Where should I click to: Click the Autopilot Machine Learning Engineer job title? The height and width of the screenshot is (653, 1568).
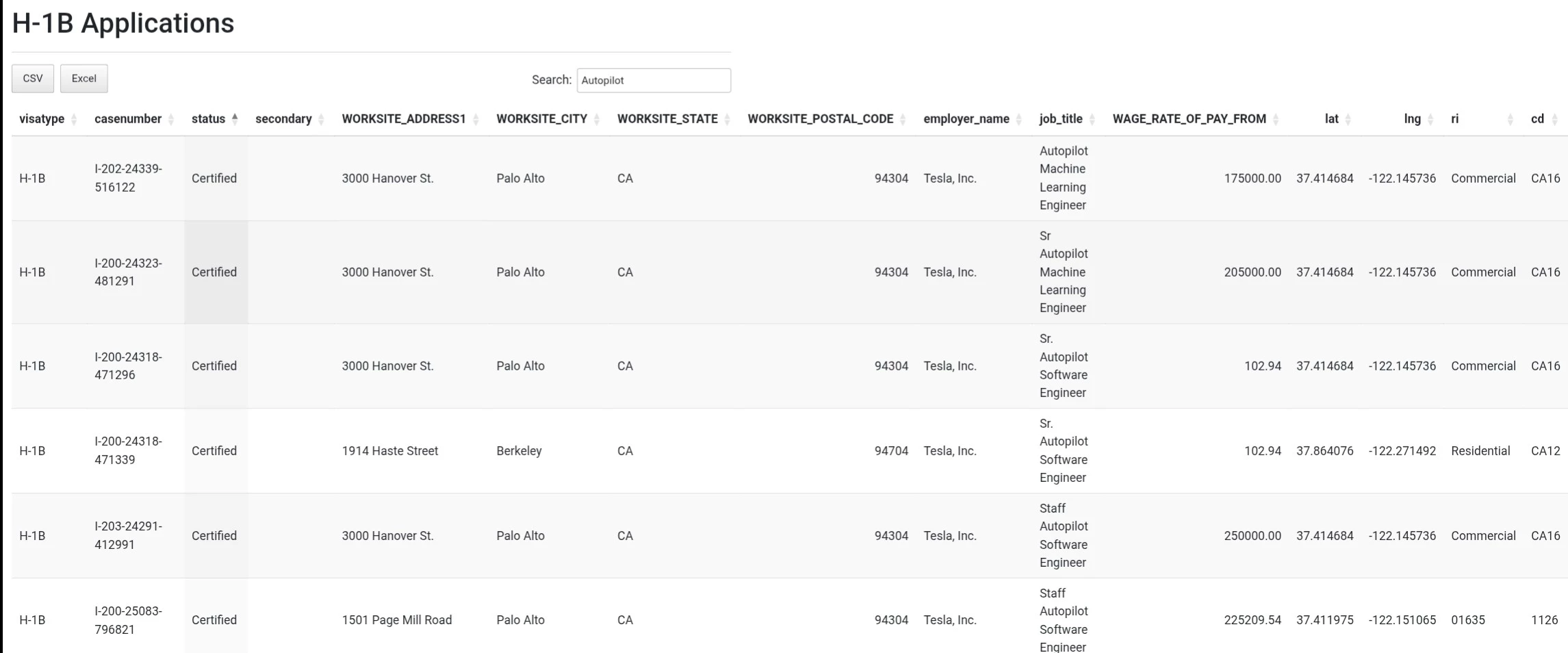tap(1064, 178)
